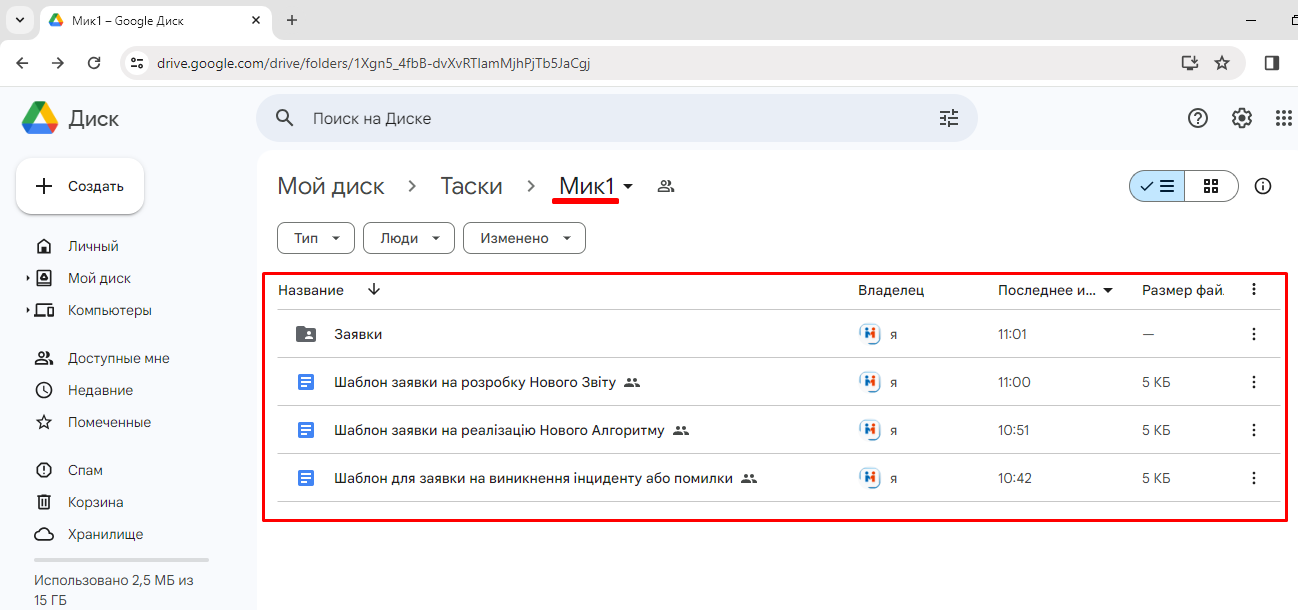Open more actions for Заявки folder
This screenshot has width=1298, height=610.
(1254, 334)
